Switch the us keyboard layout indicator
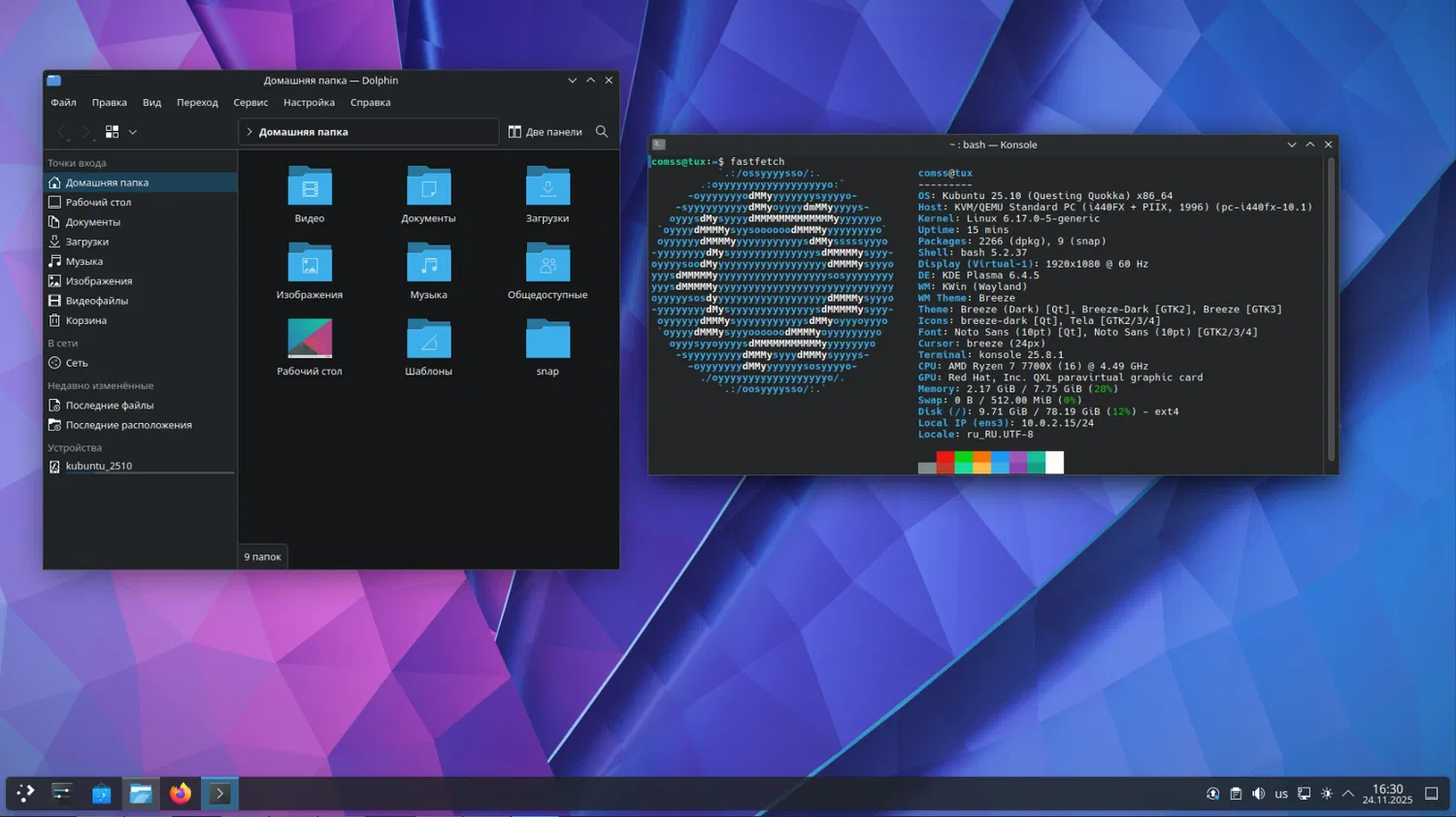The height and width of the screenshot is (817, 1456). tap(1281, 794)
